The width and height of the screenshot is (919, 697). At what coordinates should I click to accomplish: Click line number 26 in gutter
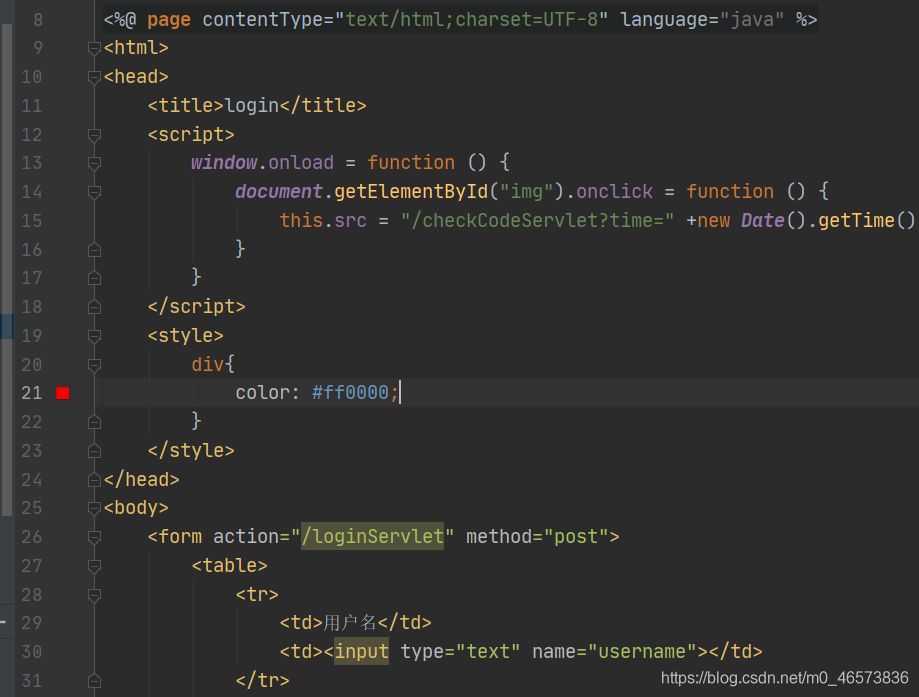[32, 537]
